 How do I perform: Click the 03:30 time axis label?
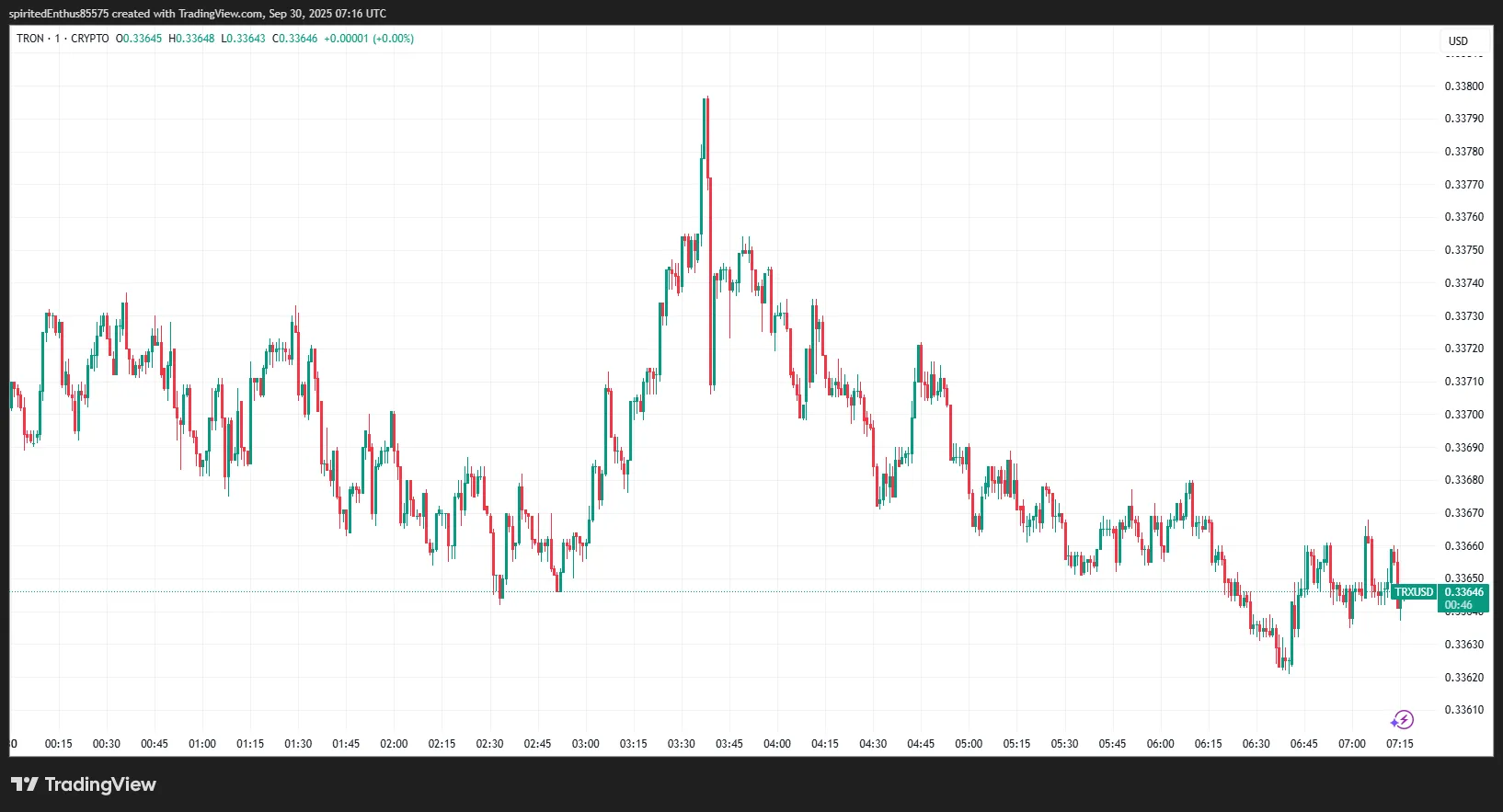click(681, 744)
